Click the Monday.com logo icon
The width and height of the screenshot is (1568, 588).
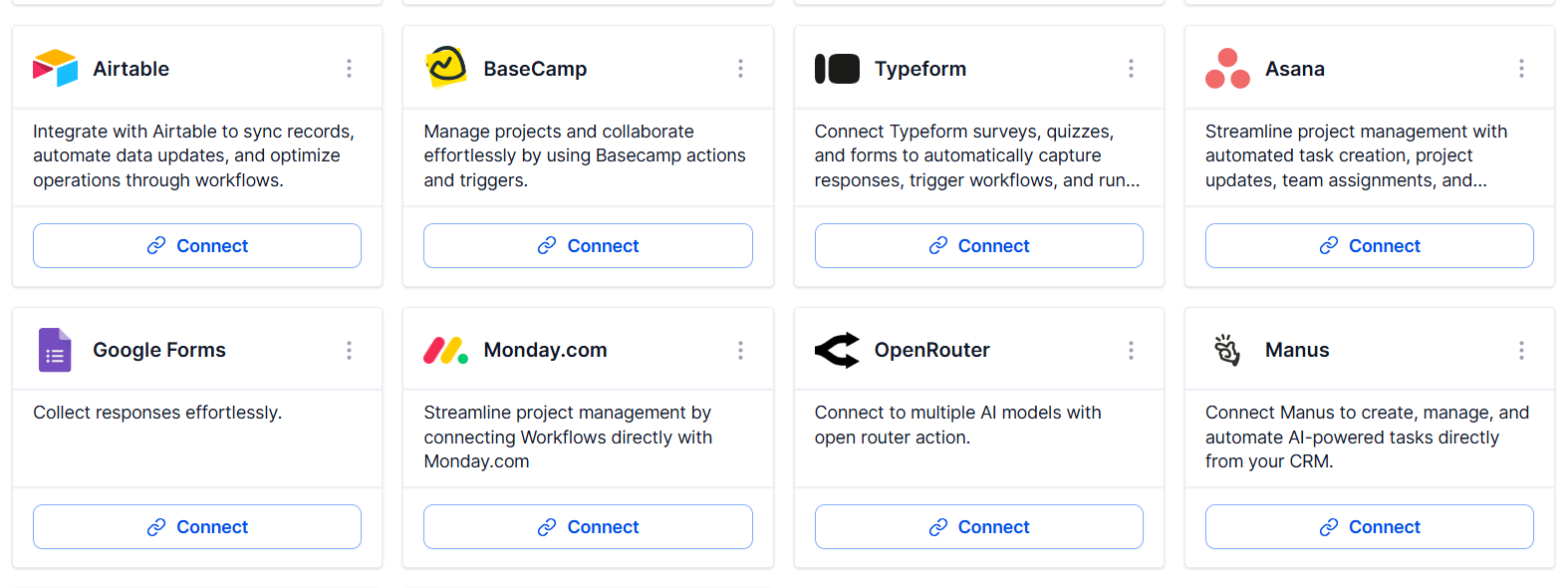click(x=445, y=349)
